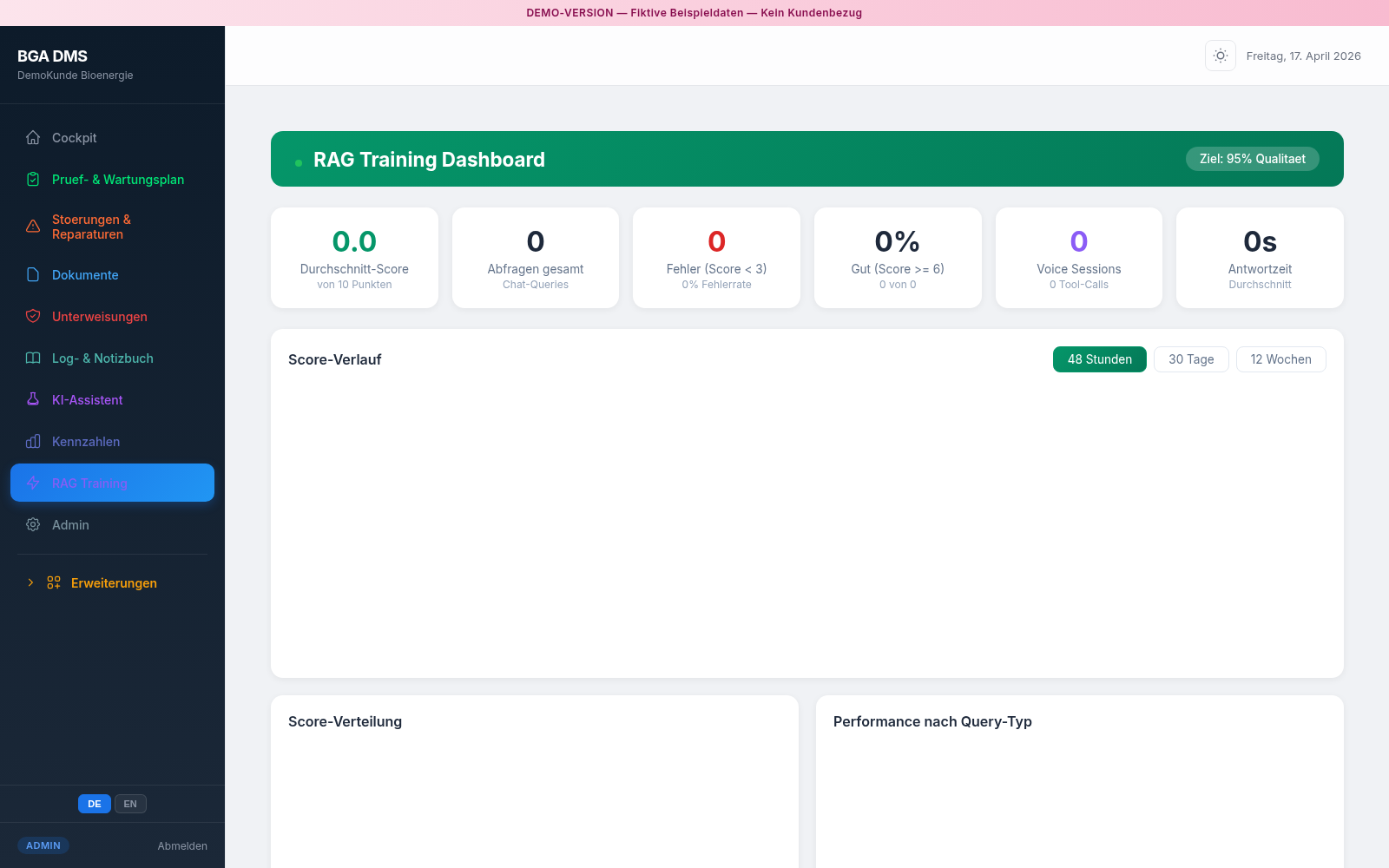
Task: Click the Admin gear icon
Action: coord(33,524)
